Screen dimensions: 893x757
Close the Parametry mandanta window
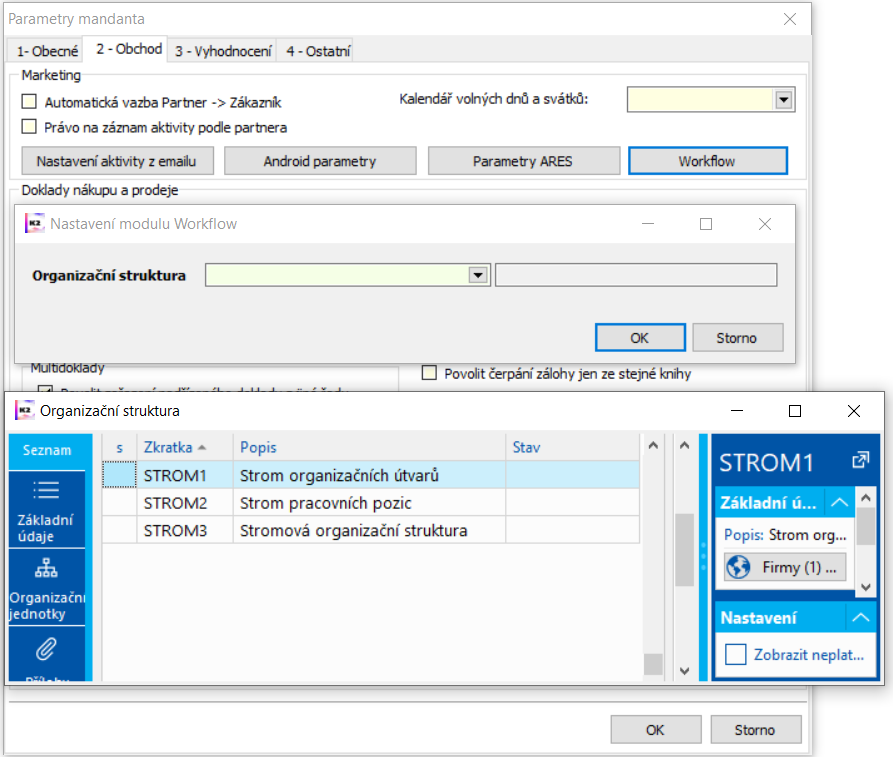coord(790,19)
